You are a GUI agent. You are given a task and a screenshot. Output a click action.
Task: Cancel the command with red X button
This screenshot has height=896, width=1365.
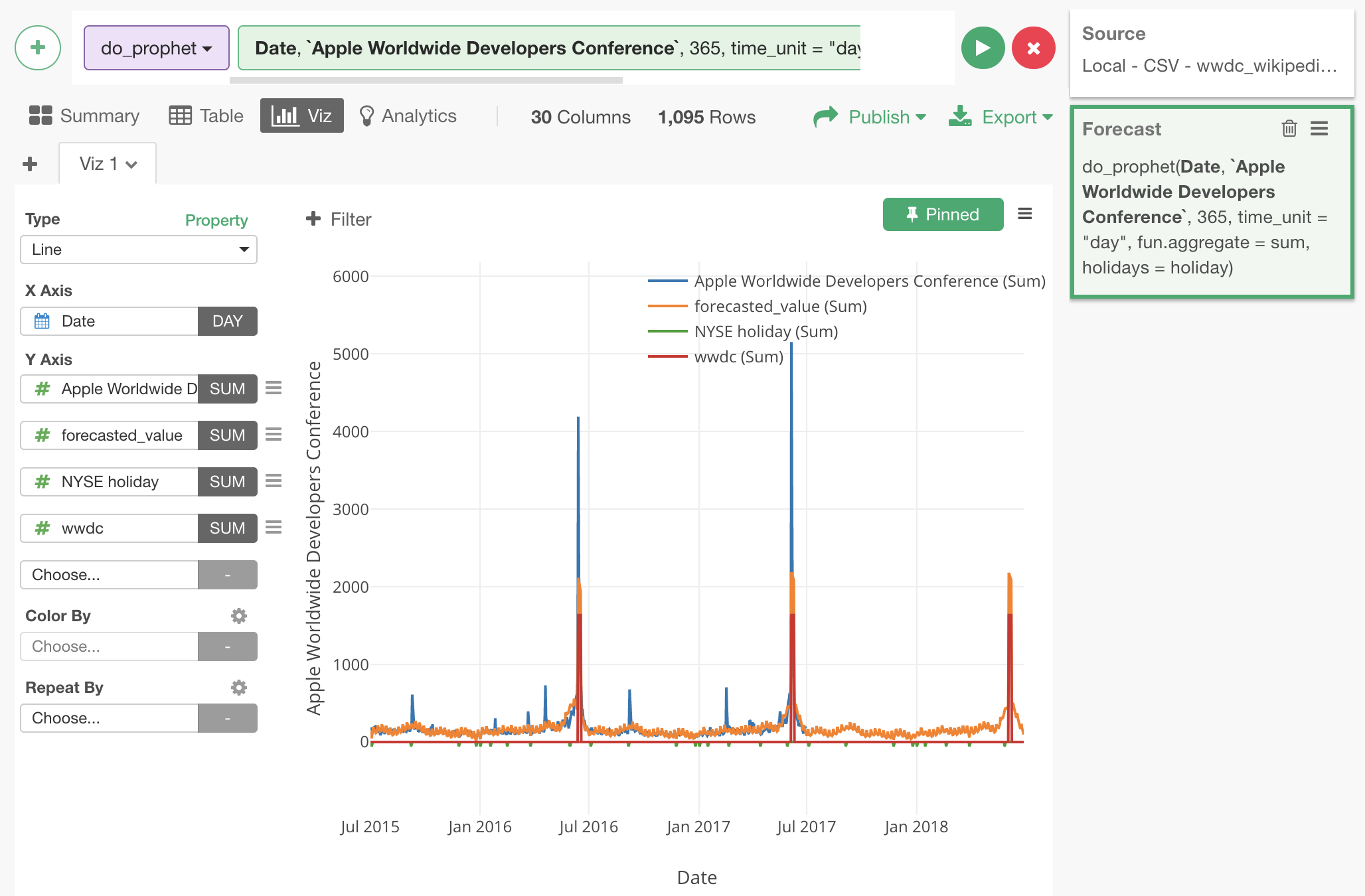1033,48
